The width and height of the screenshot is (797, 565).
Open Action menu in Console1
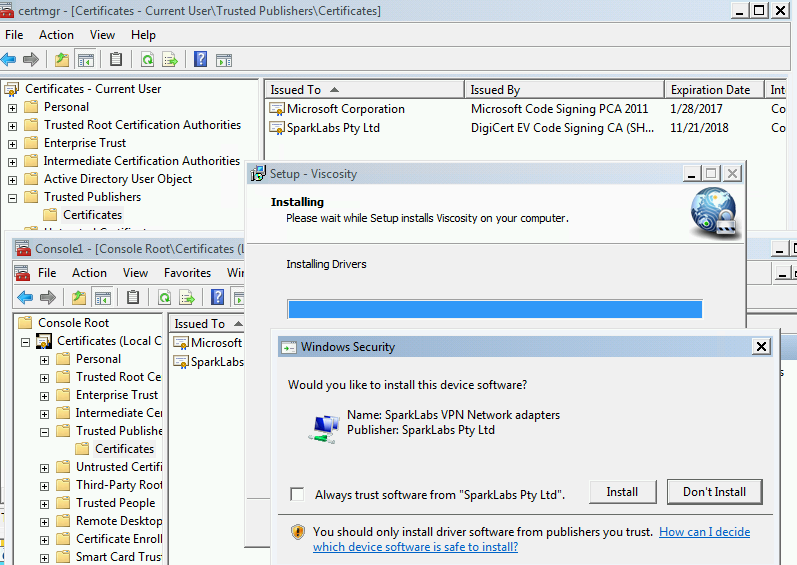[89, 273]
